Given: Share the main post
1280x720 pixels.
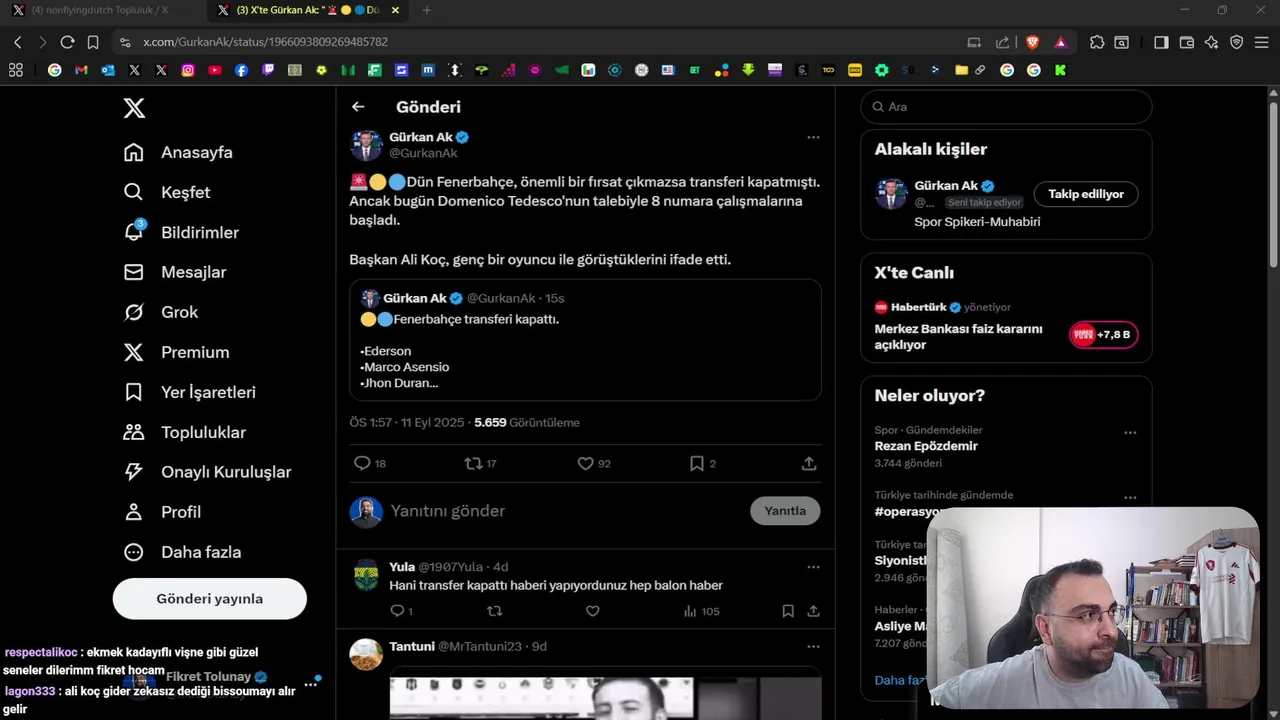Looking at the screenshot, I should tap(809, 464).
